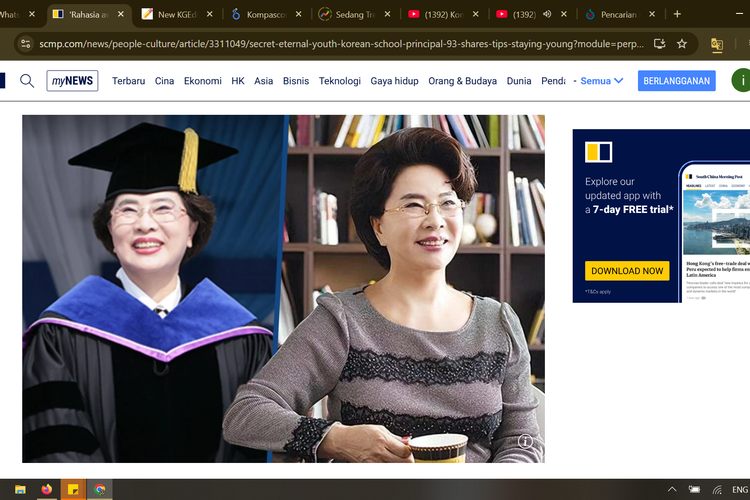Viewport: 750px width, 500px height.
Task: Mute the playing YouTube tab audio
Action: (x=547, y=15)
